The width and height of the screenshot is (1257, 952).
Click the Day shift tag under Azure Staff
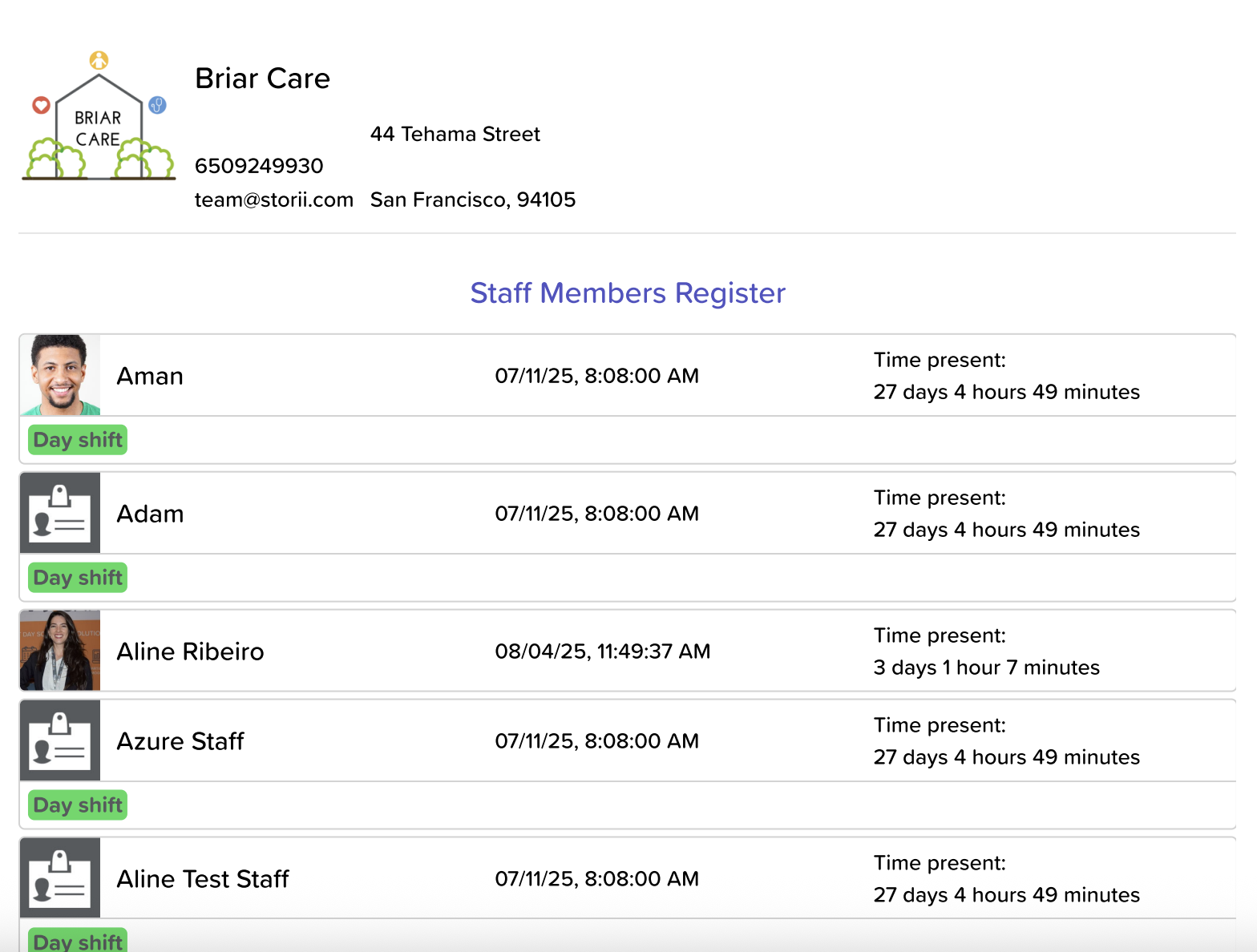[x=78, y=805]
